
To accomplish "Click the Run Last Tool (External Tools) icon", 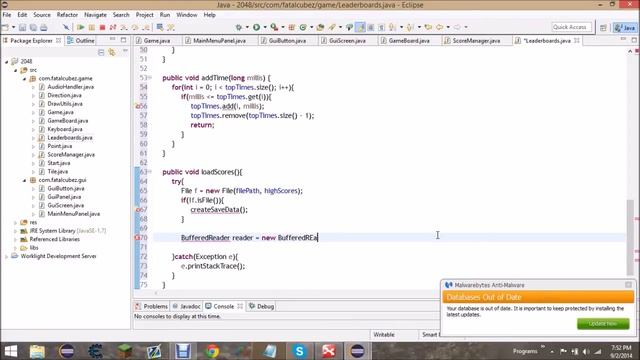I will (274, 27).
